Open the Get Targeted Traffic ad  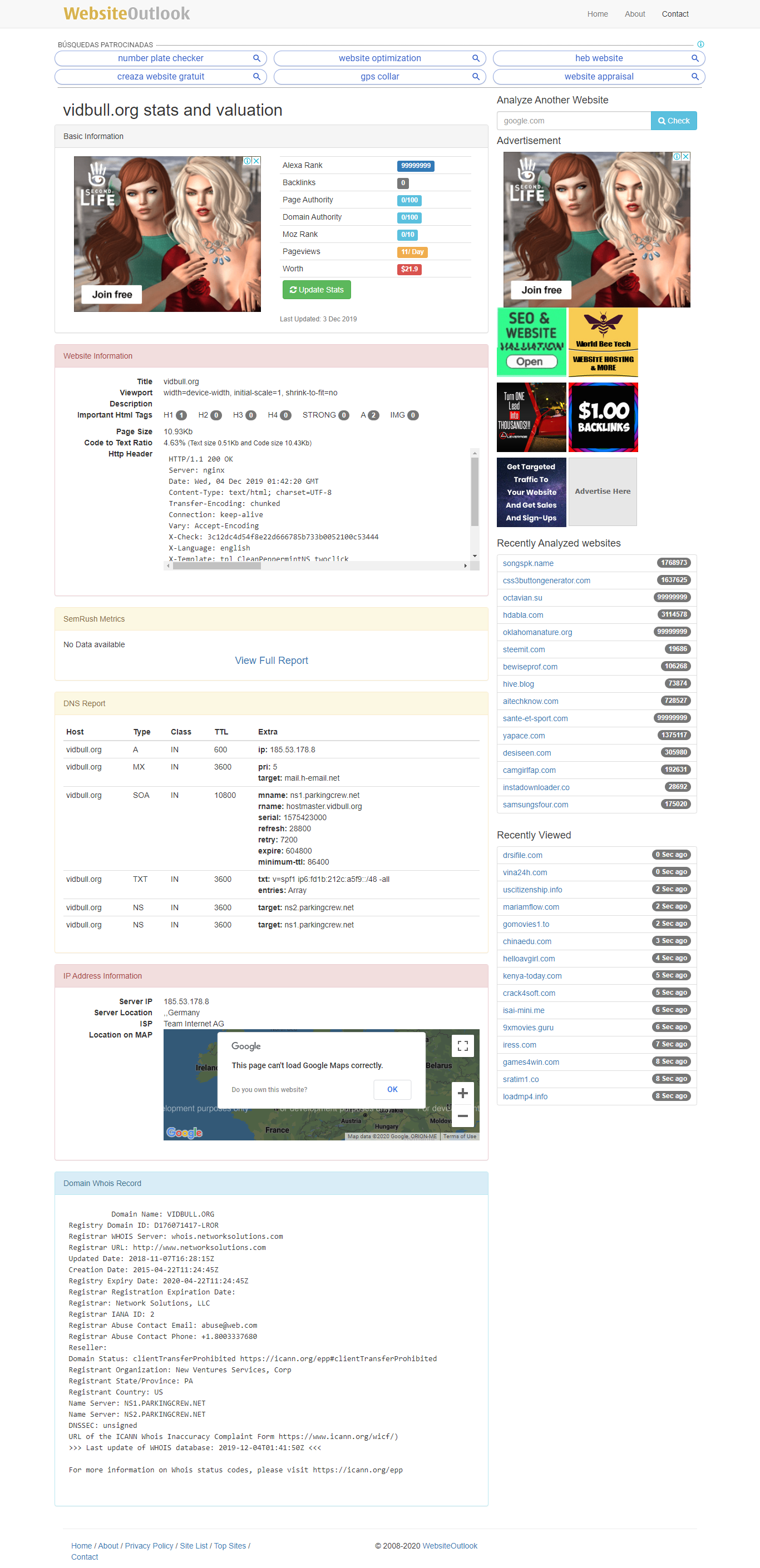point(532,492)
